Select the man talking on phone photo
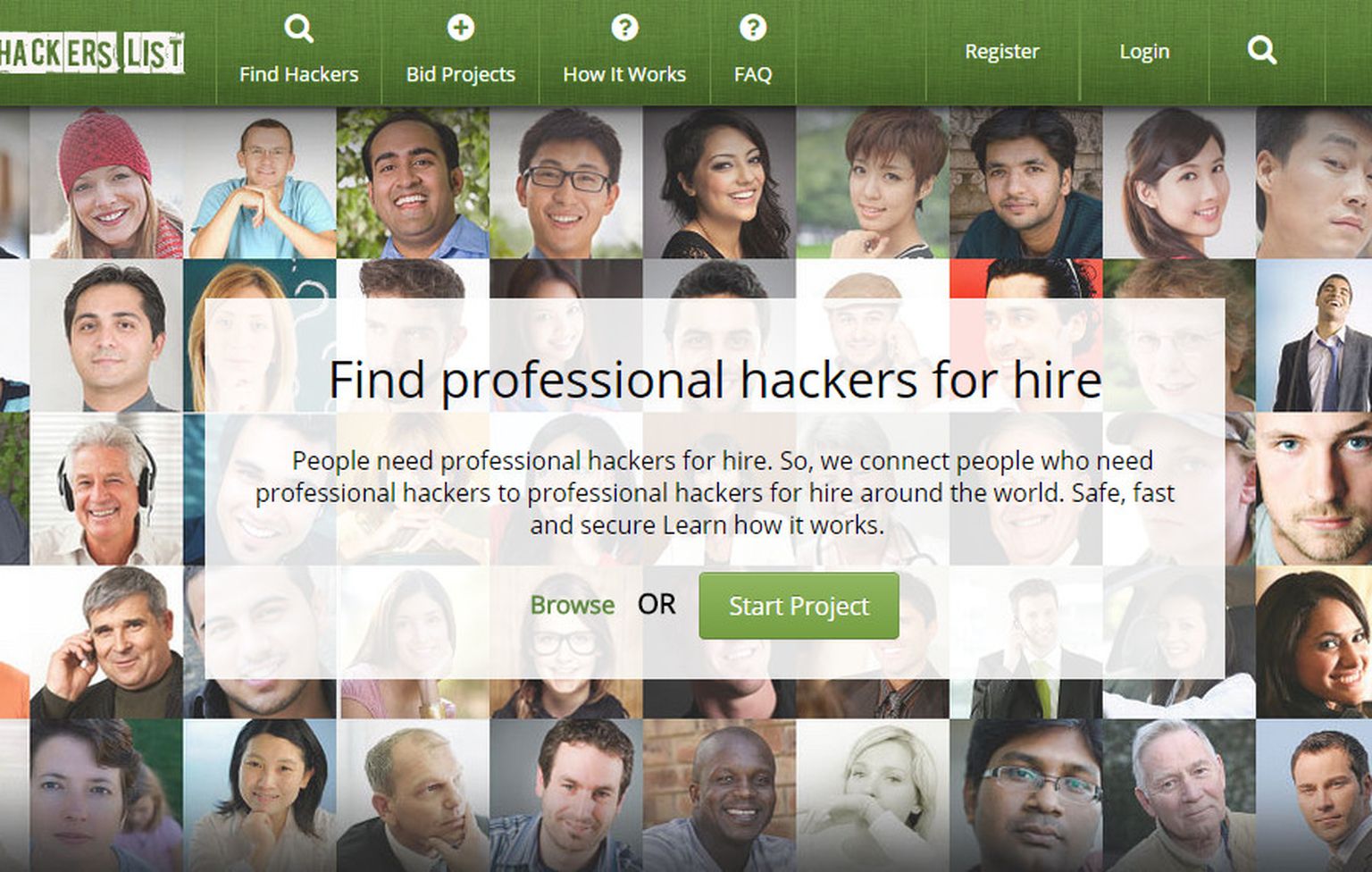The width and height of the screenshot is (1372, 872). click(x=106, y=642)
